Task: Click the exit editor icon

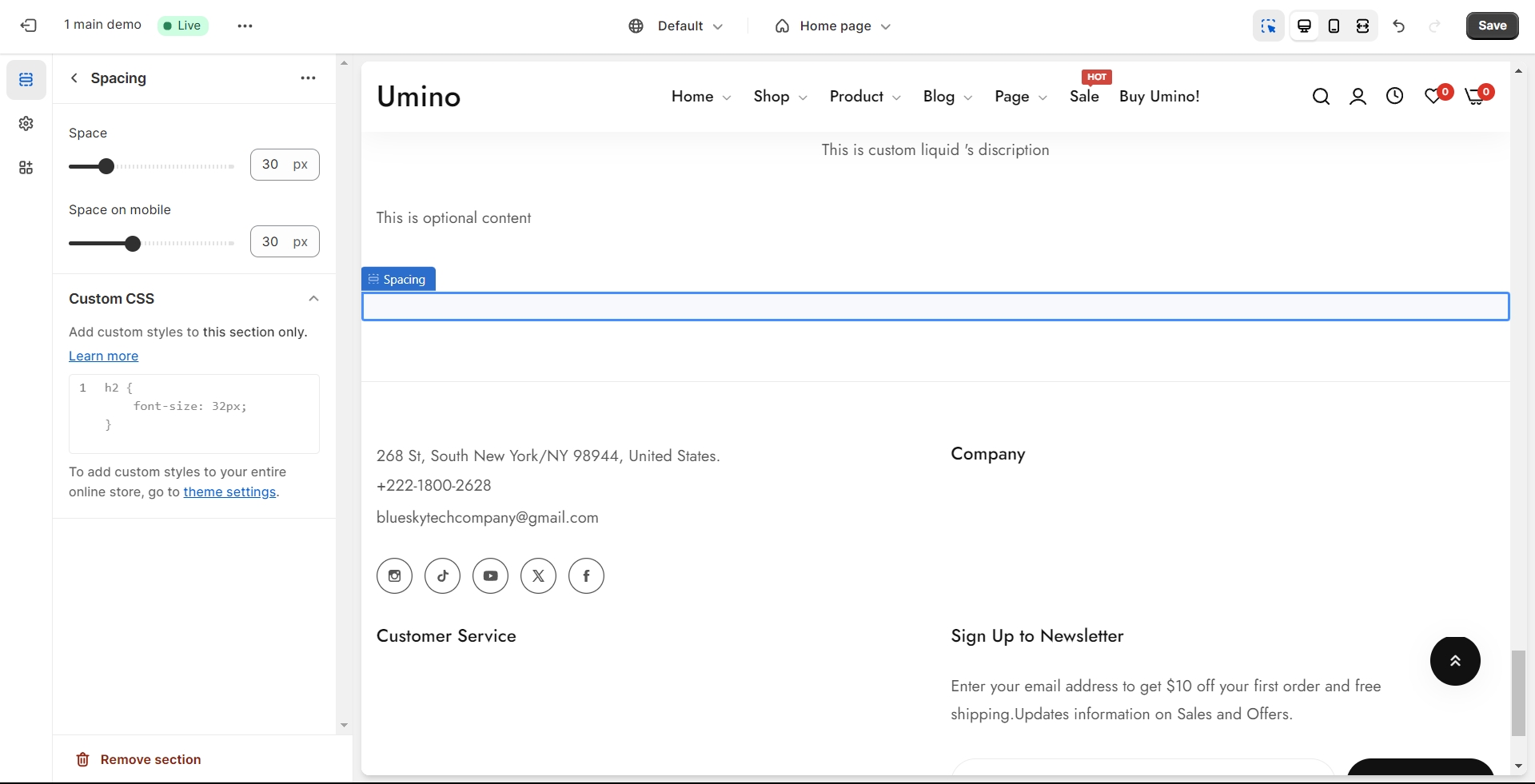Action: pyautogui.click(x=29, y=26)
